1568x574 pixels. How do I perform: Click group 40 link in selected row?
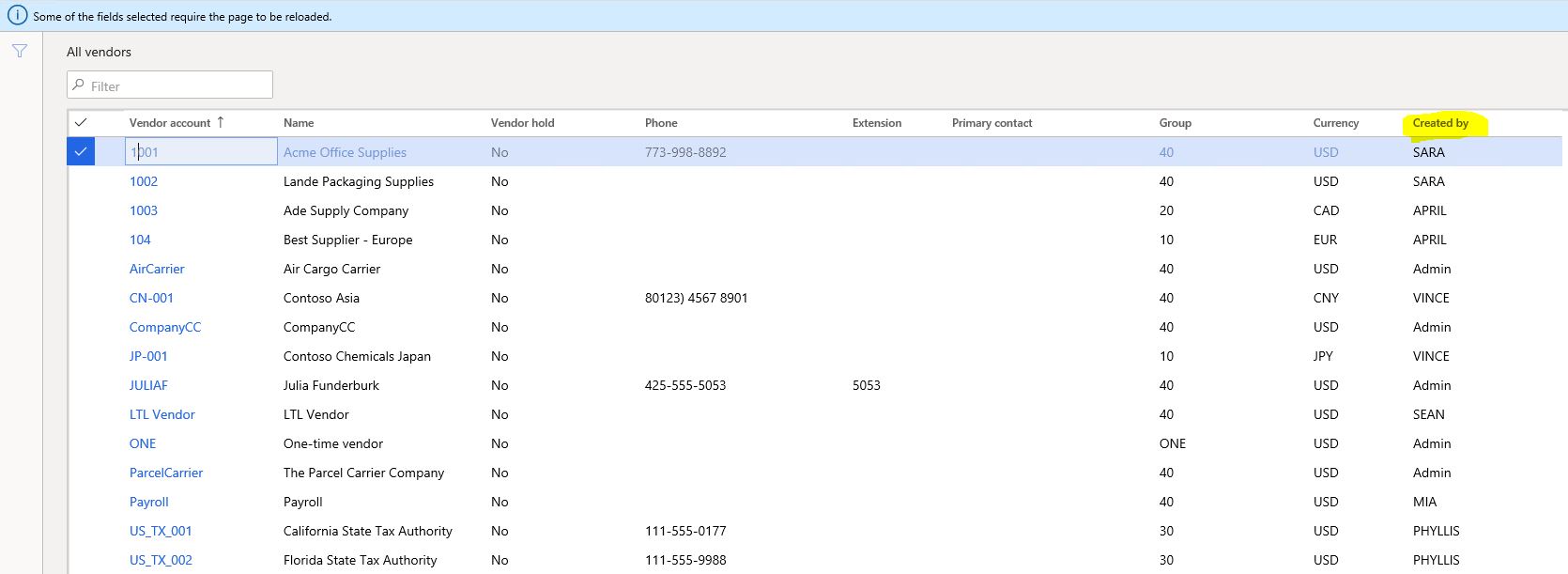point(1166,152)
